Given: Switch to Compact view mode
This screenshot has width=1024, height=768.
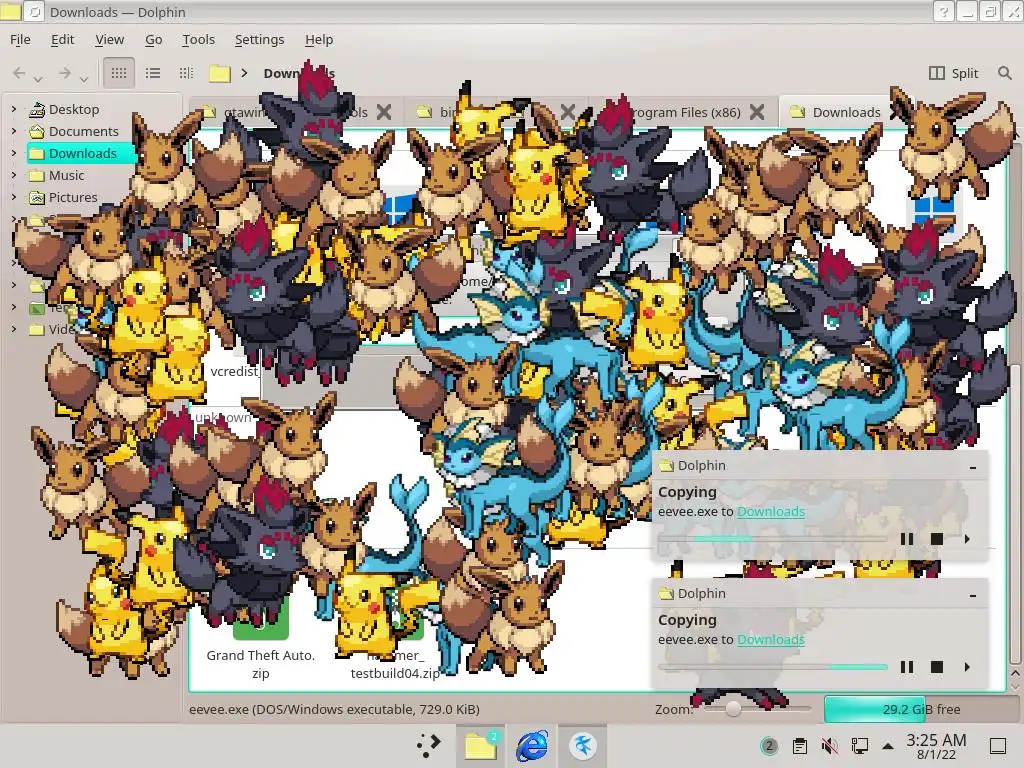Looking at the screenshot, I should pyautogui.click(x=153, y=73).
